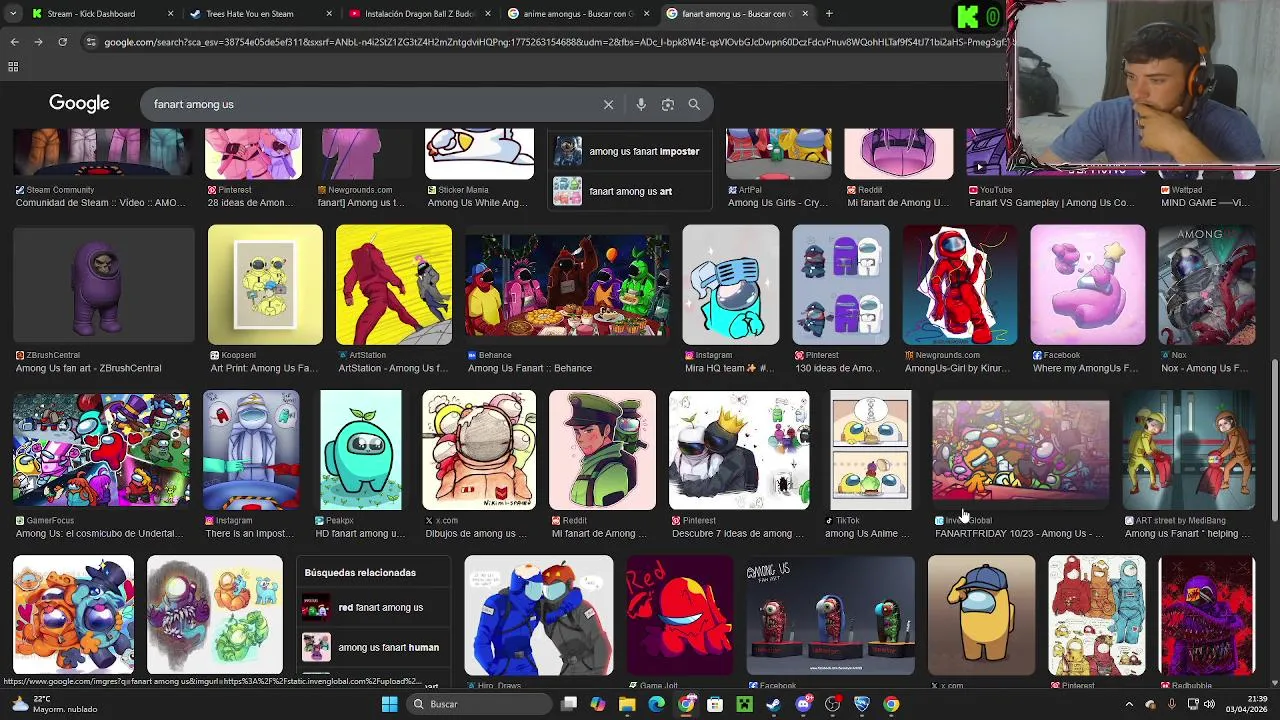Start voice search with the microphone icon
The width and height of the screenshot is (1280, 720).
(x=641, y=104)
